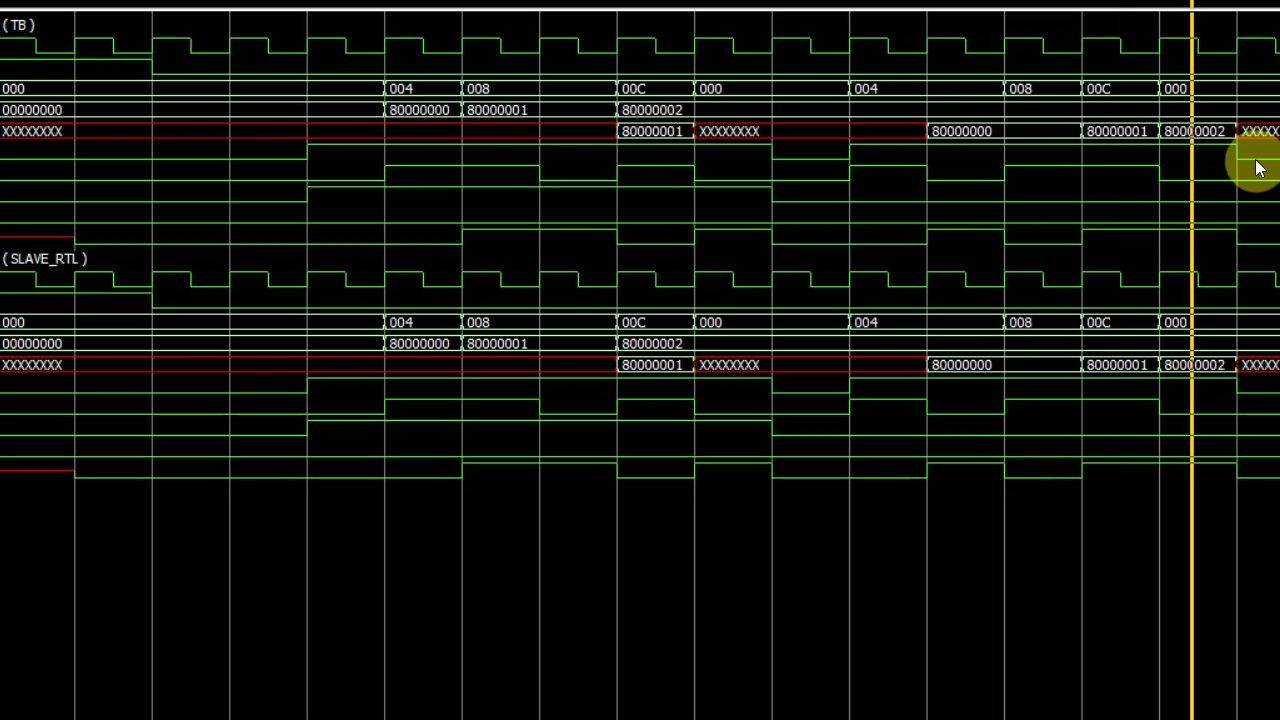Click 80000002 in SLAVE_RTL row starting with XXXXXXXX
The height and width of the screenshot is (720, 1280).
click(x=1194, y=365)
